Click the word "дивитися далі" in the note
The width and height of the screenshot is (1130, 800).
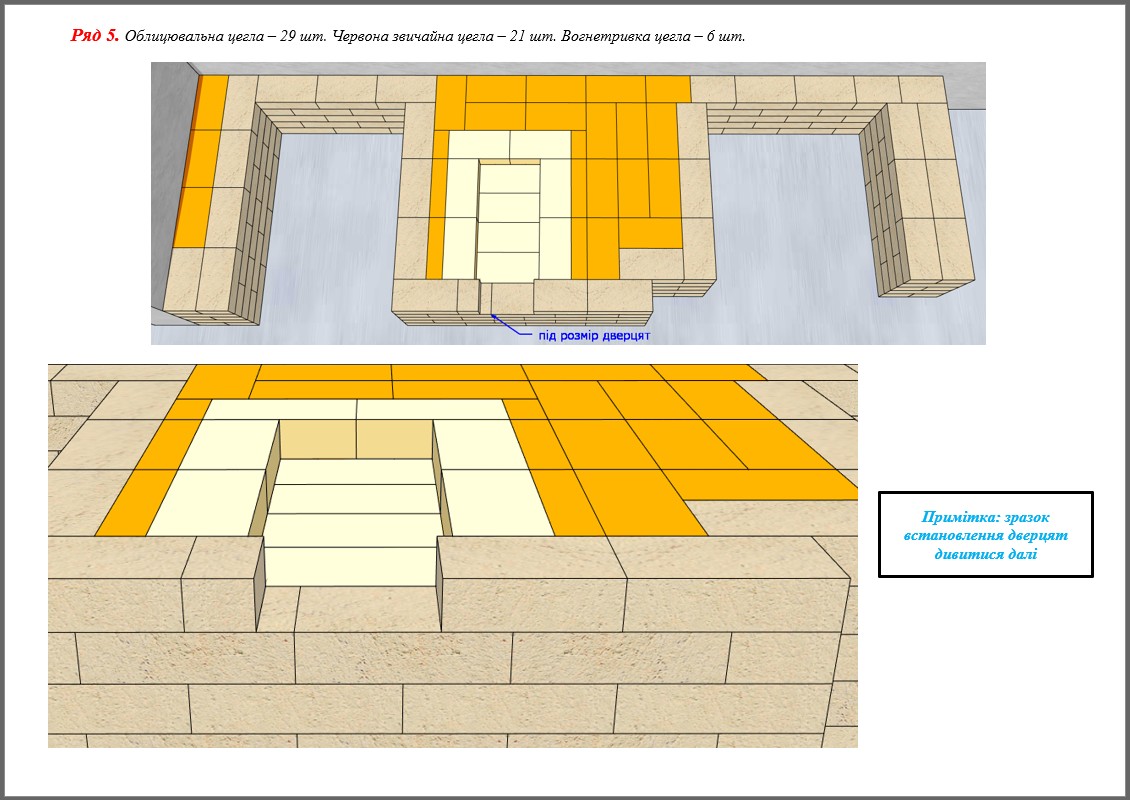click(x=985, y=553)
